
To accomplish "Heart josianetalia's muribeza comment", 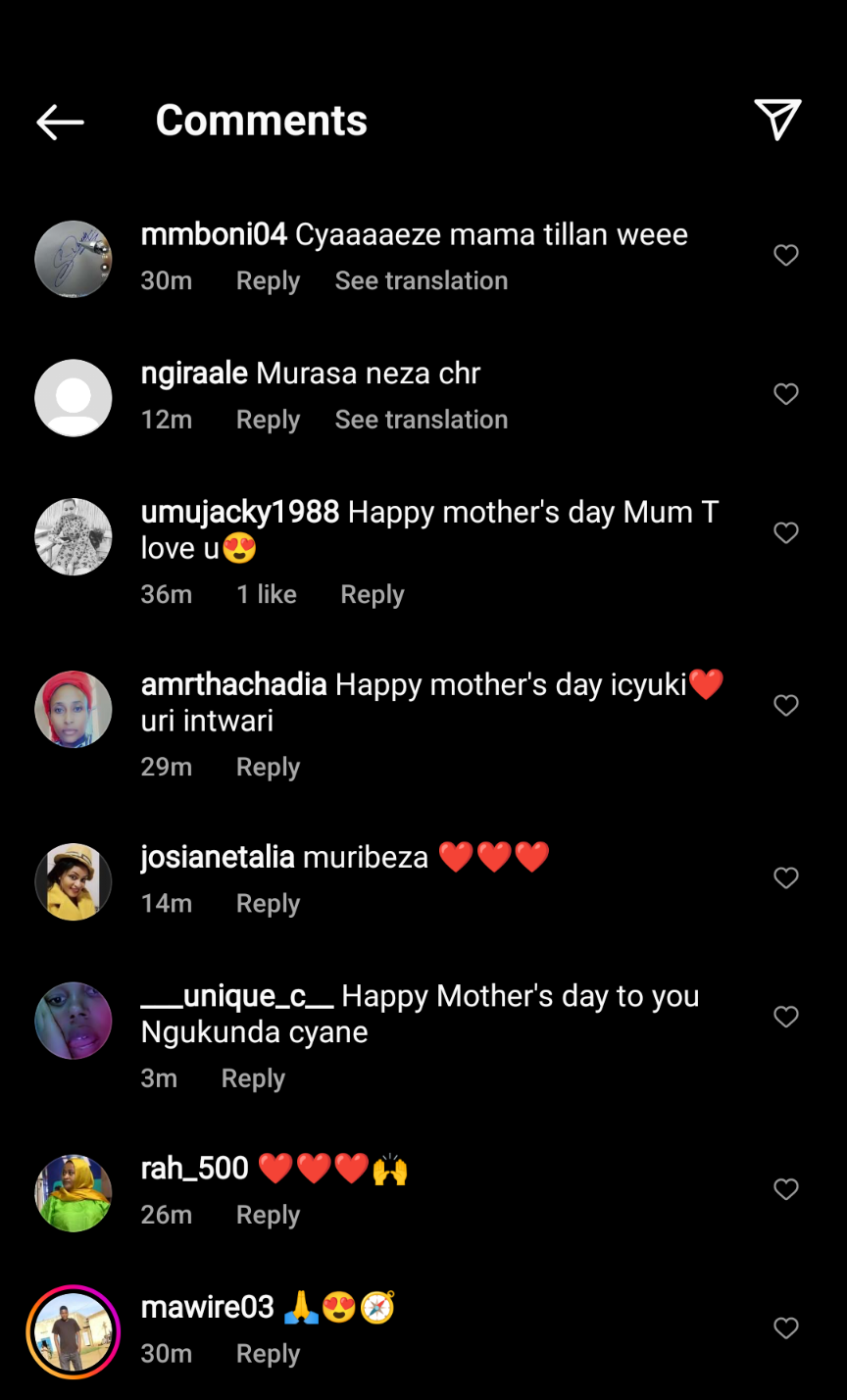I will click(786, 878).
